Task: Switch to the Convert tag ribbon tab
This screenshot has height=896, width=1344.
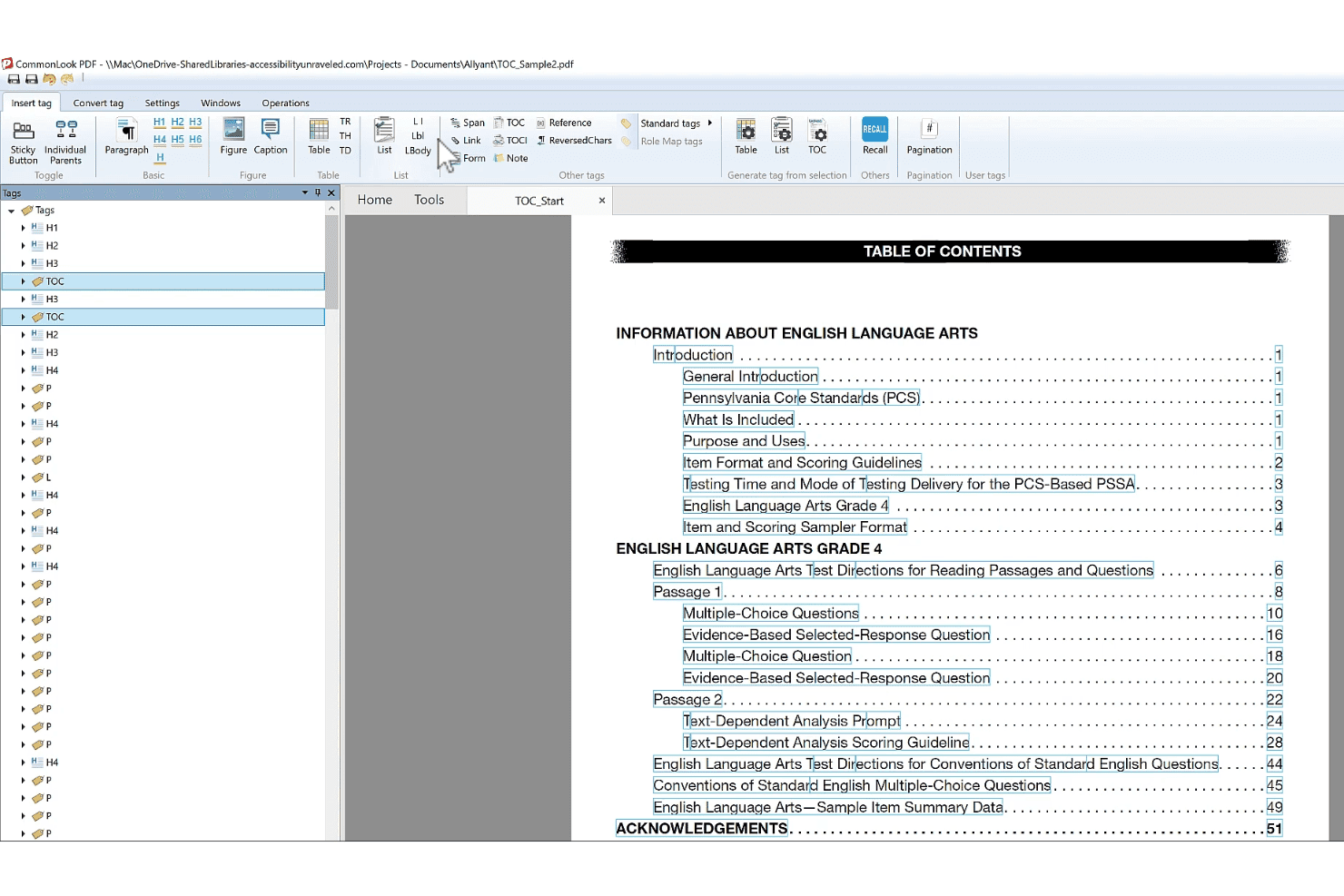Action: [x=98, y=103]
